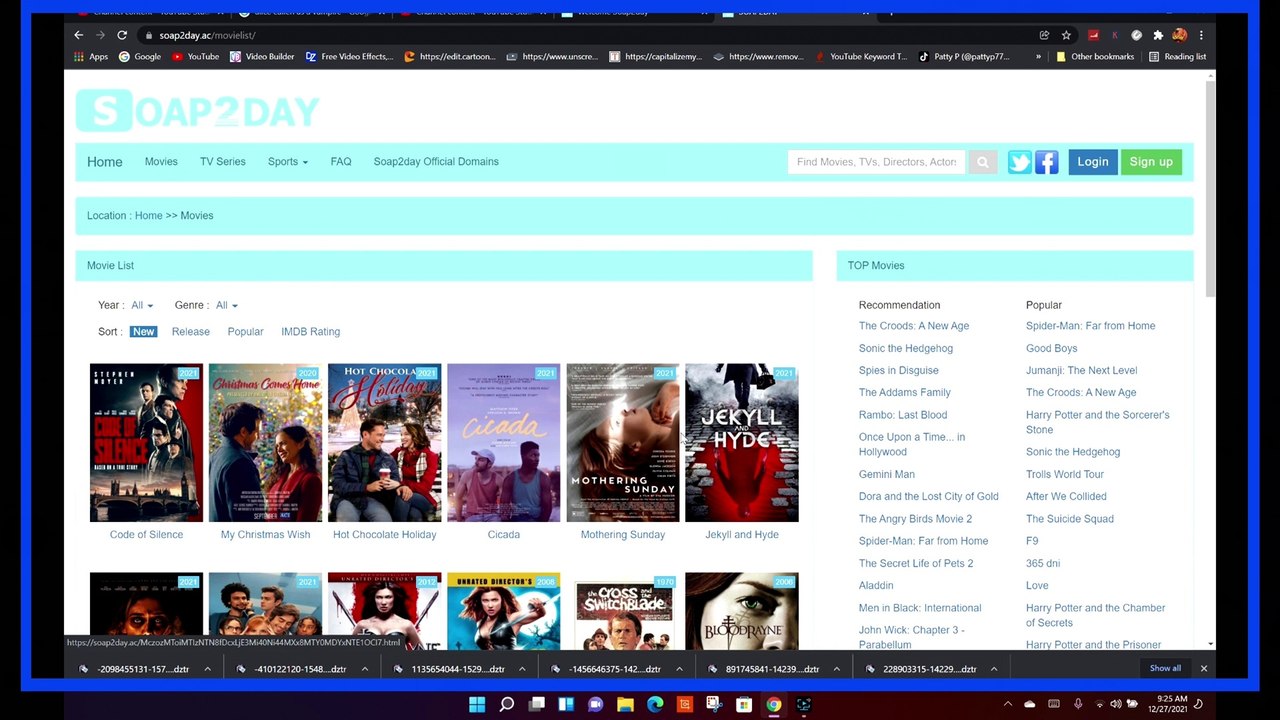Expand options for the -1456646375 download
The image size is (1280, 720).
point(679,669)
